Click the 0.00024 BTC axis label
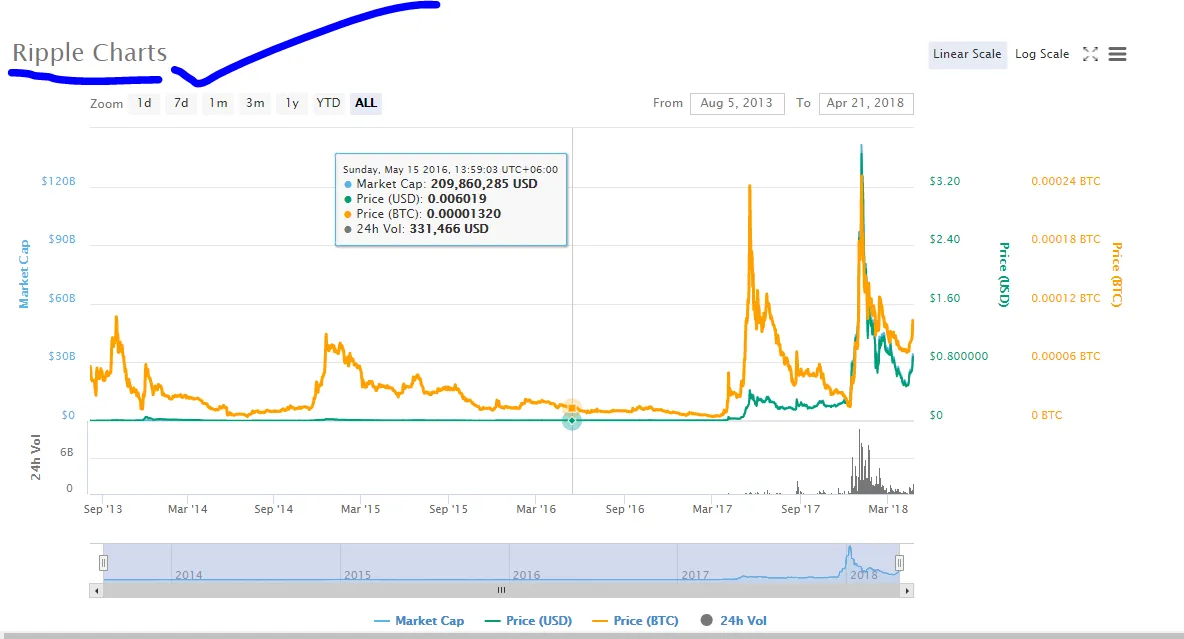Screen dimensions: 1184x639 click(x=1065, y=181)
